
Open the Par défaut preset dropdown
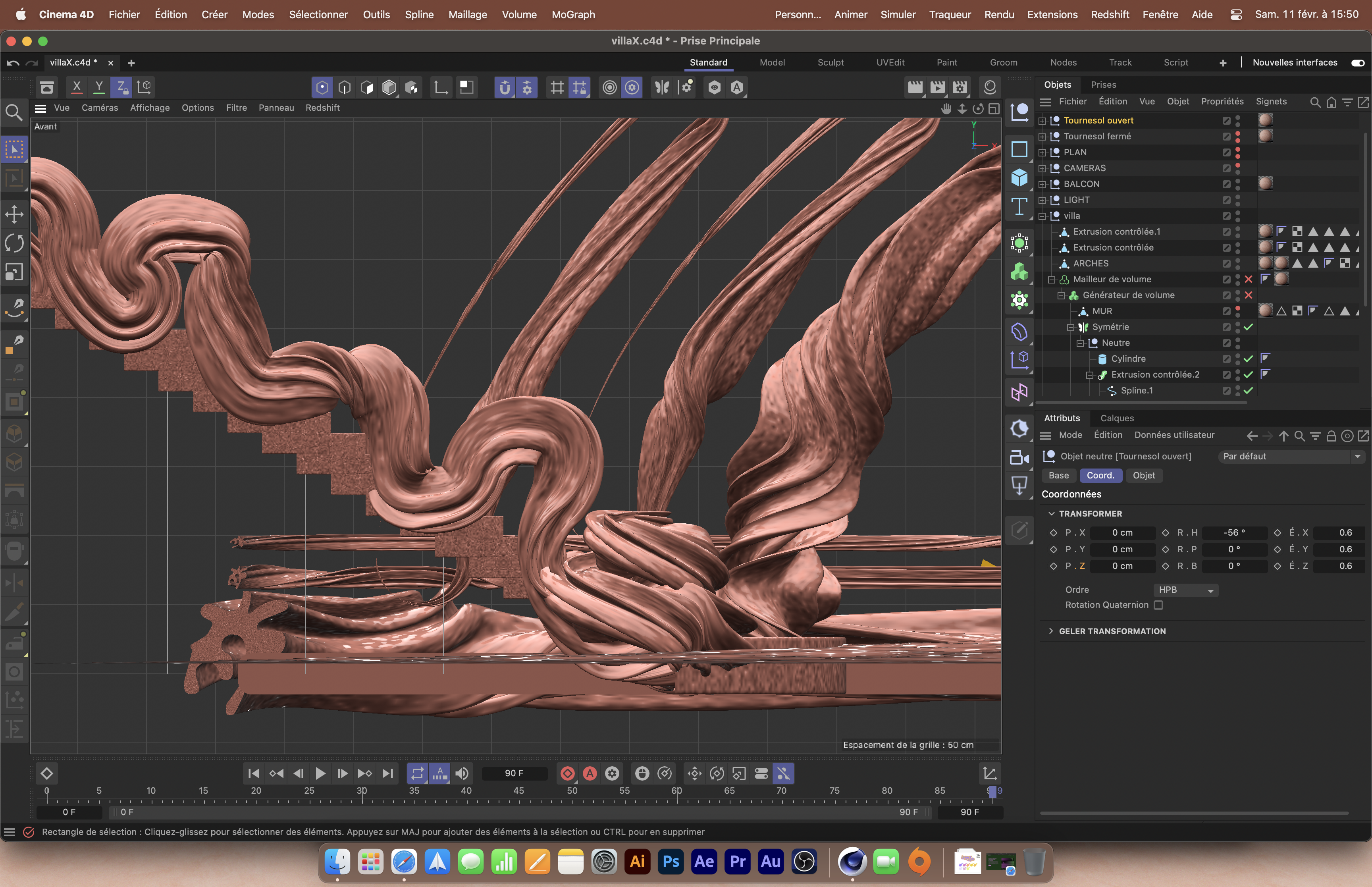[1291, 456]
